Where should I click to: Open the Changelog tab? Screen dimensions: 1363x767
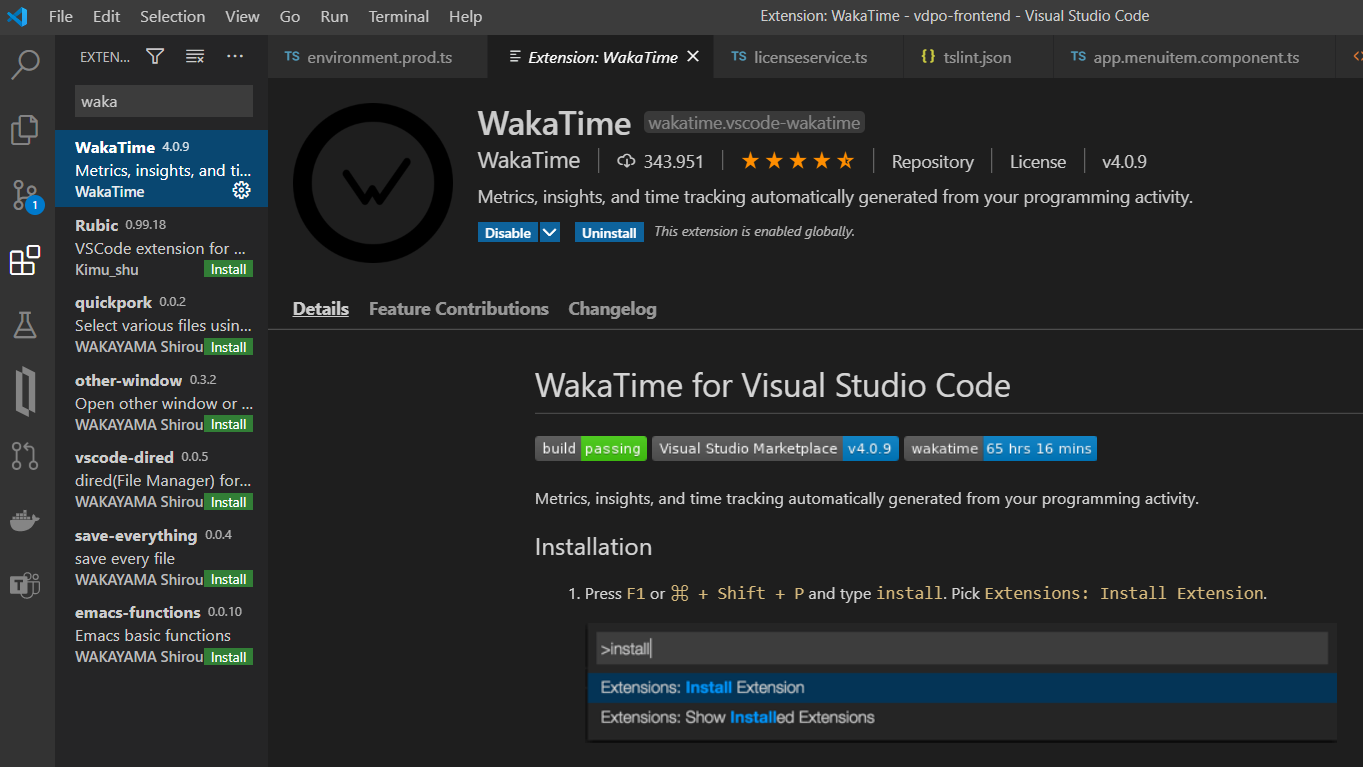612,309
